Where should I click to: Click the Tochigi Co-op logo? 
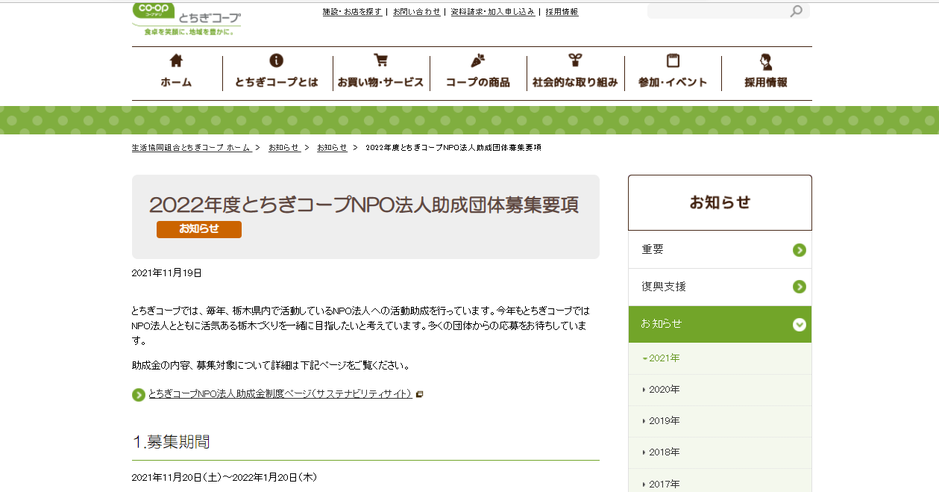point(186,19)
